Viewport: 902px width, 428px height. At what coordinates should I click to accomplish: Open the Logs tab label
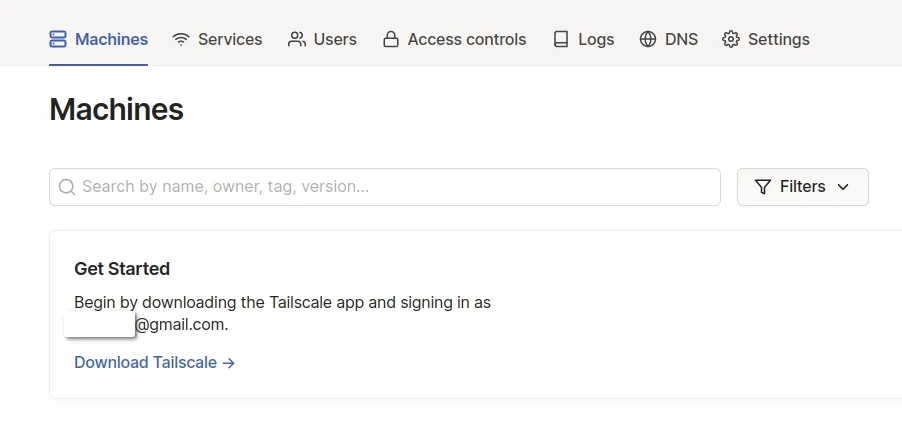[x=596, y=40]
